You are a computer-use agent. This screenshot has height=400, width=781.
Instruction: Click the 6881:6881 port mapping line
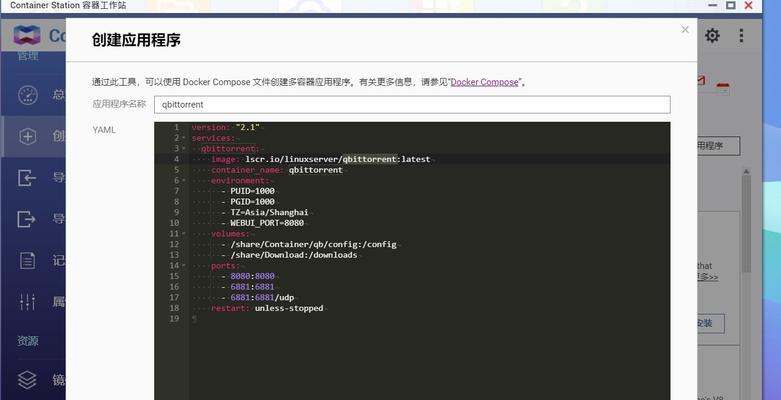[x=248, y=287]
